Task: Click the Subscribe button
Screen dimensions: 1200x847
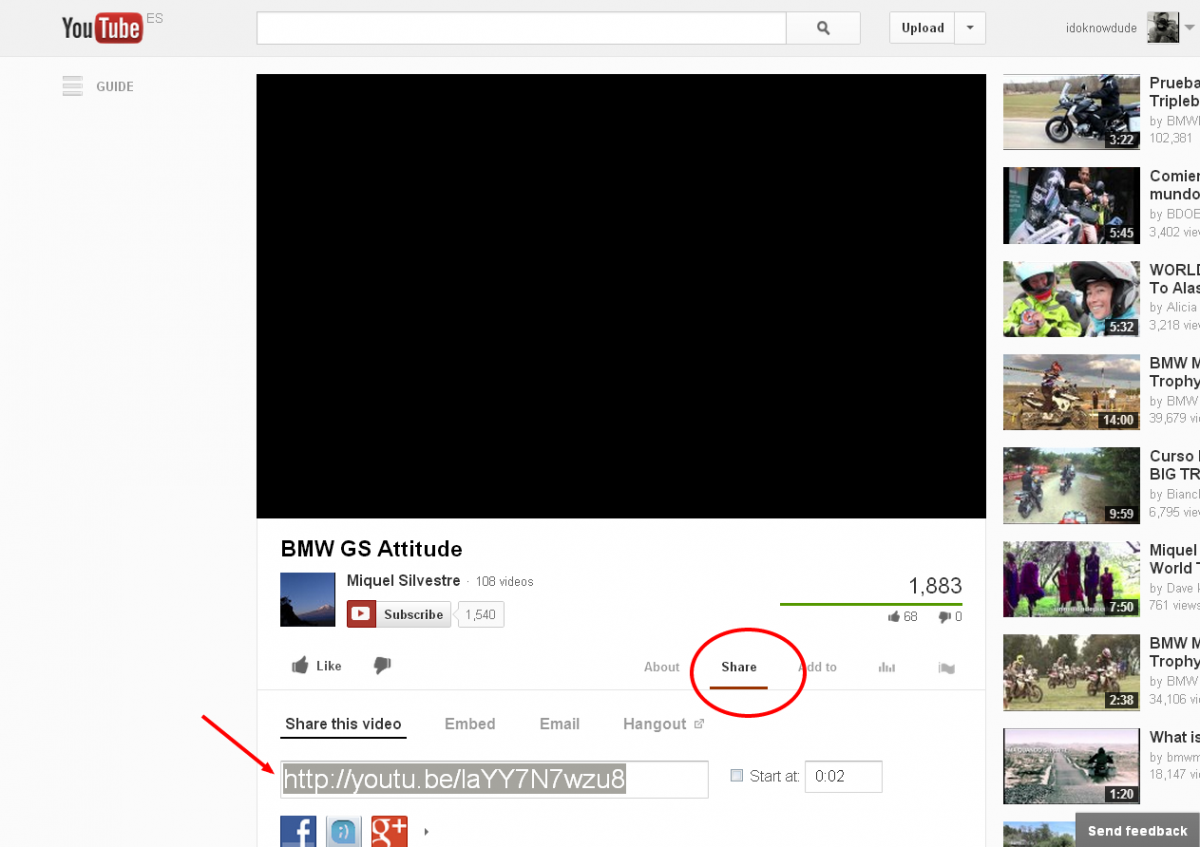Action: (x=399, y=614)
